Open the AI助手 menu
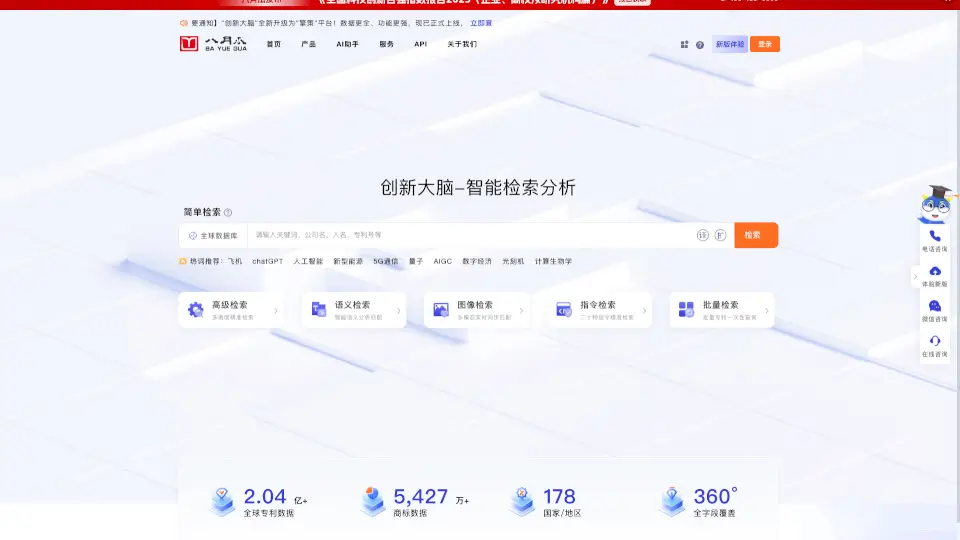This screenshot has height=540, width=960. click(347, 44)
